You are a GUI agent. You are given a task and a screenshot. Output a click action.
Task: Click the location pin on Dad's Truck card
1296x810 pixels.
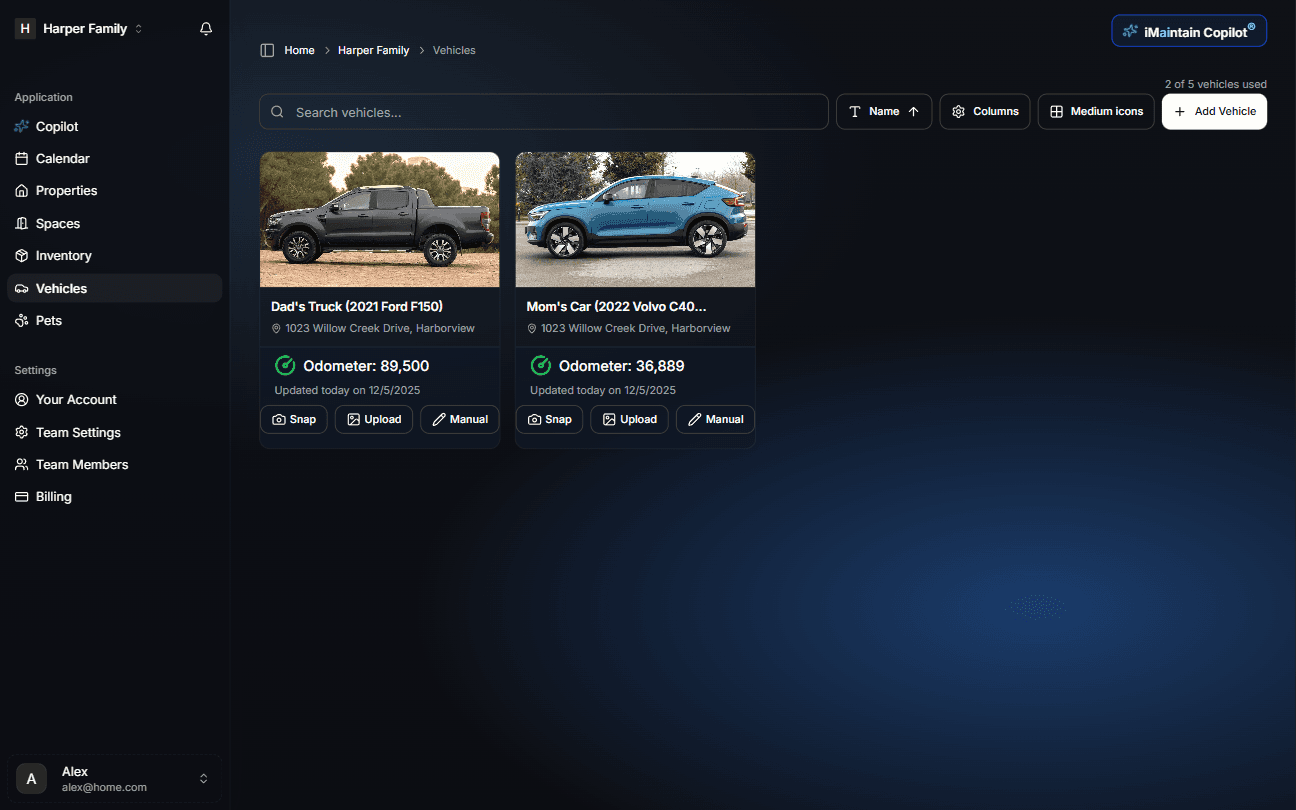click(277, 328)
